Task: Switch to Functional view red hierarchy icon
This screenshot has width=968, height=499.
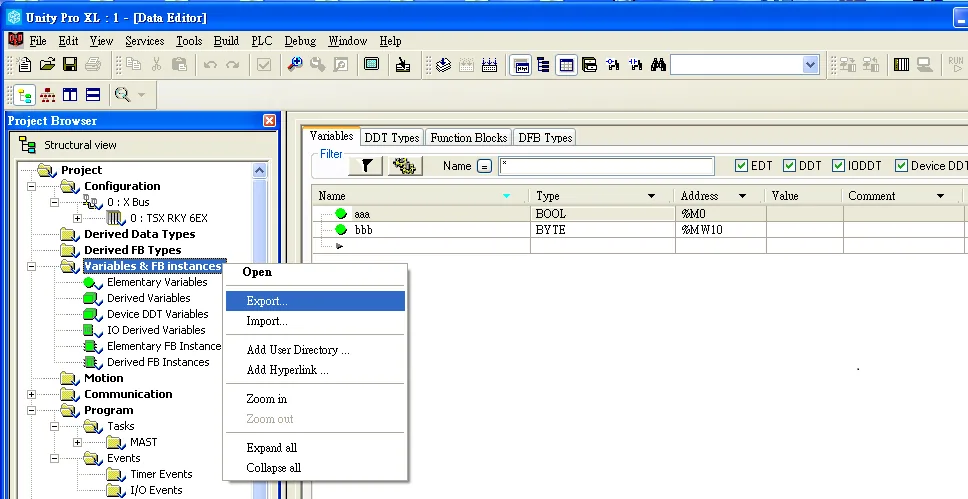Action: click(48, 94)
